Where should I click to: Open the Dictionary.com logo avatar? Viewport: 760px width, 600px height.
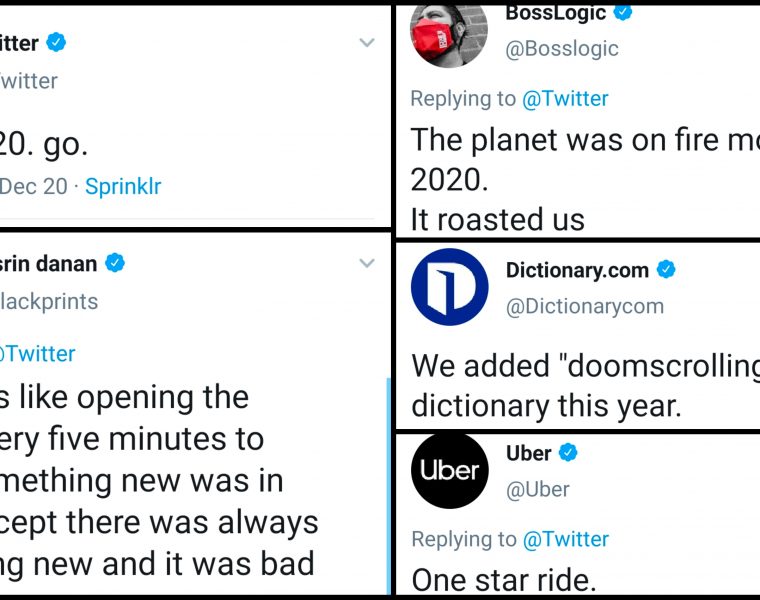click(x=450, y=287)
